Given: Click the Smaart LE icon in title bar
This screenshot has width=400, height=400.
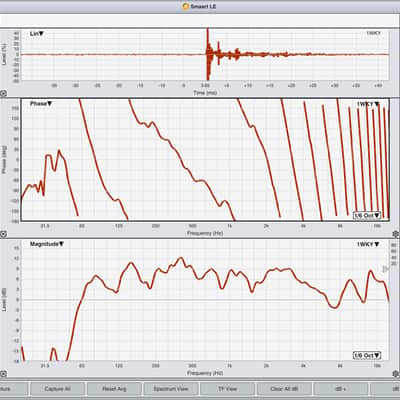Looking at the screenshot, I should (x=186, y=6).
